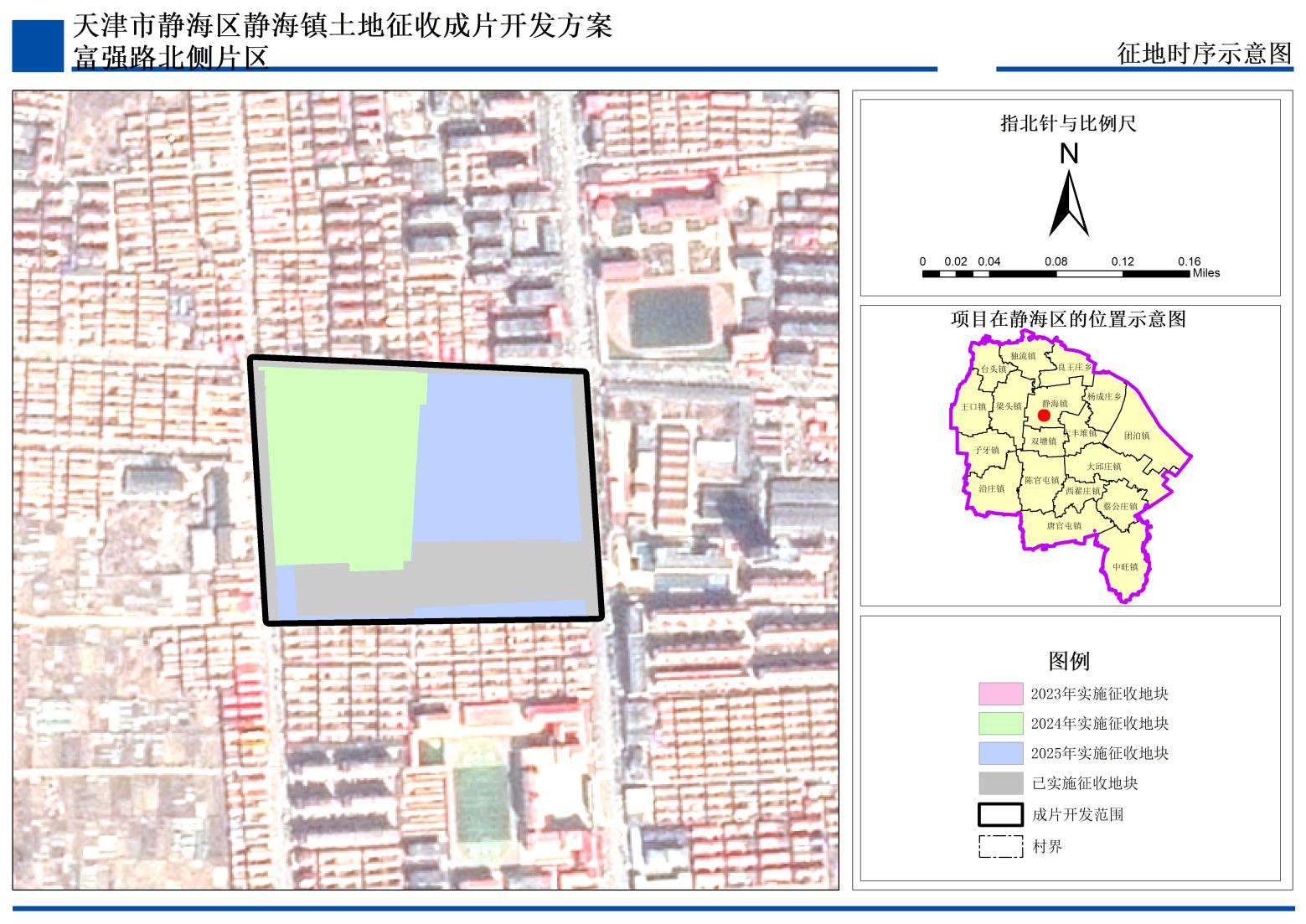Image resolution: width=1306 pixels, height=924 pixels.
Task: Select the green 2024 legend swatch
Action: [1000, 723]
